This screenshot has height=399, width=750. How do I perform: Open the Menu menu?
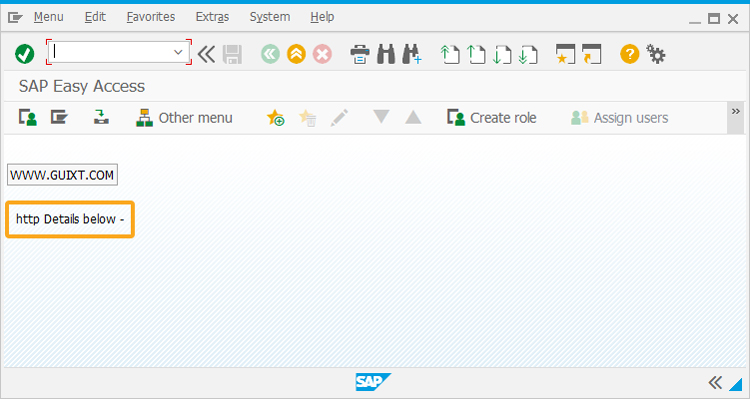click(48, 17)
